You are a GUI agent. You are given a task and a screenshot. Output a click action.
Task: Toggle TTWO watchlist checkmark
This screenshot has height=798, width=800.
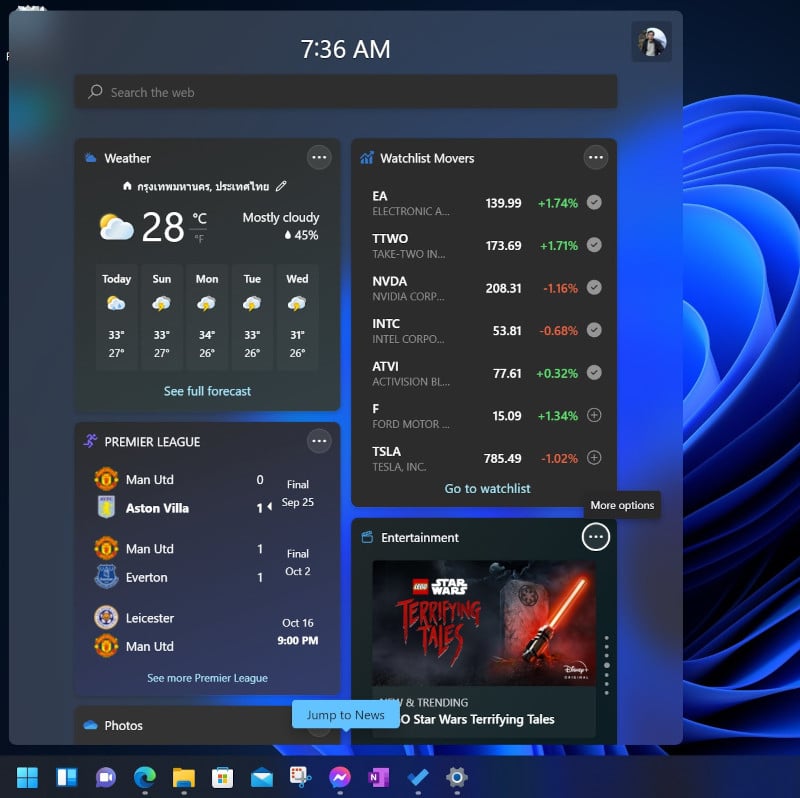point(594,245)
